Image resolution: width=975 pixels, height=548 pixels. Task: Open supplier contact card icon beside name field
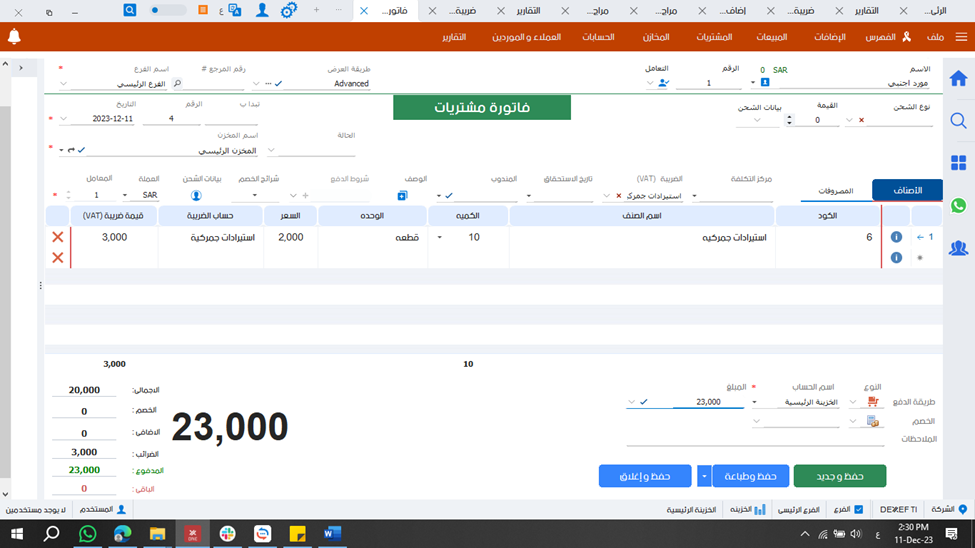(x=765, y=83)
